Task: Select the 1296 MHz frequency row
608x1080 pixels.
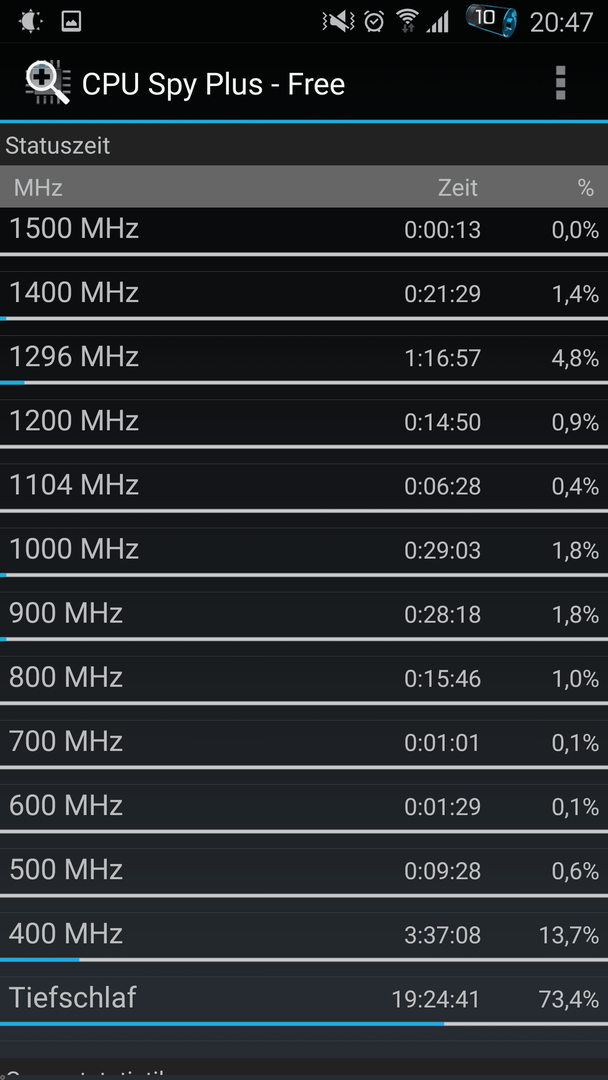Action: point(304,358)
